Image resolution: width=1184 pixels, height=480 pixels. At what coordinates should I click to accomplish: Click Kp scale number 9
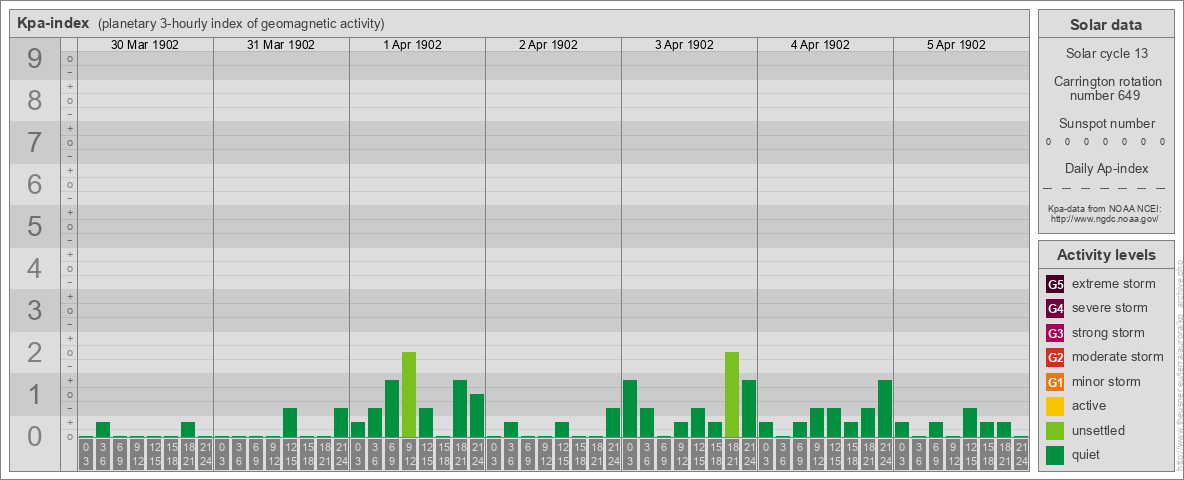point(35,59)
